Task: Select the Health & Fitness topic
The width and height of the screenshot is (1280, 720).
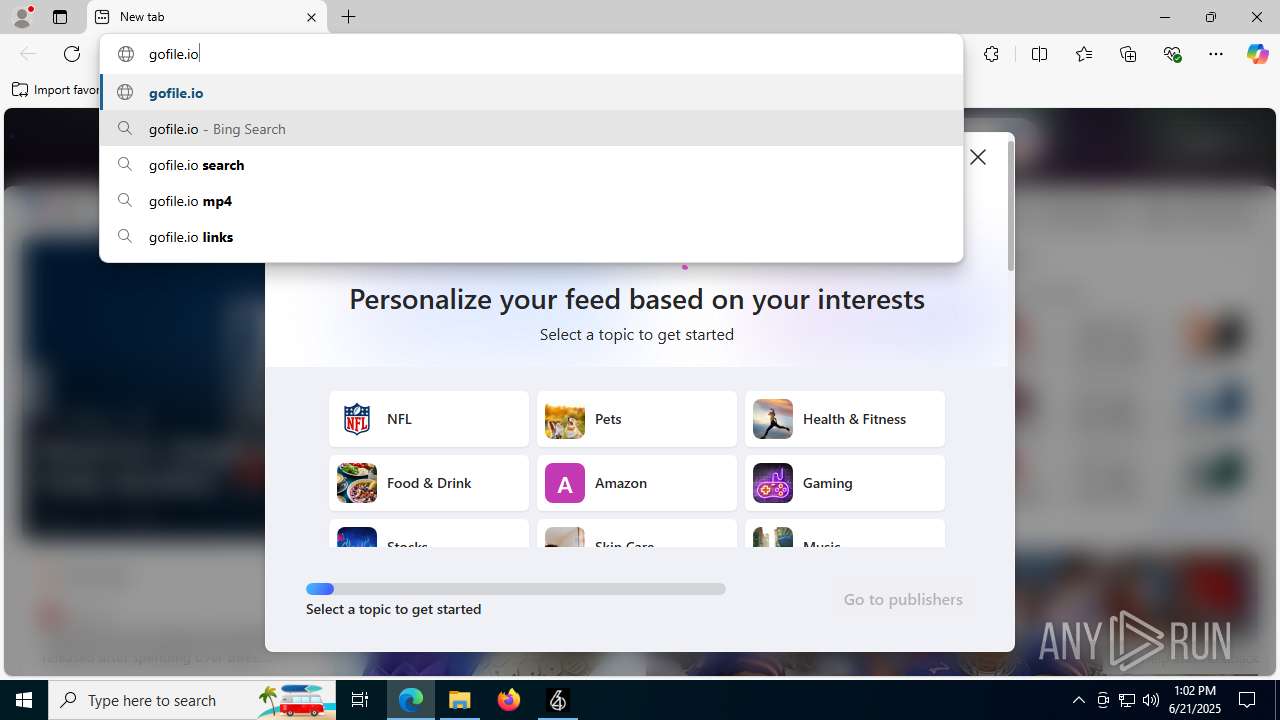Action: [845, 419]
